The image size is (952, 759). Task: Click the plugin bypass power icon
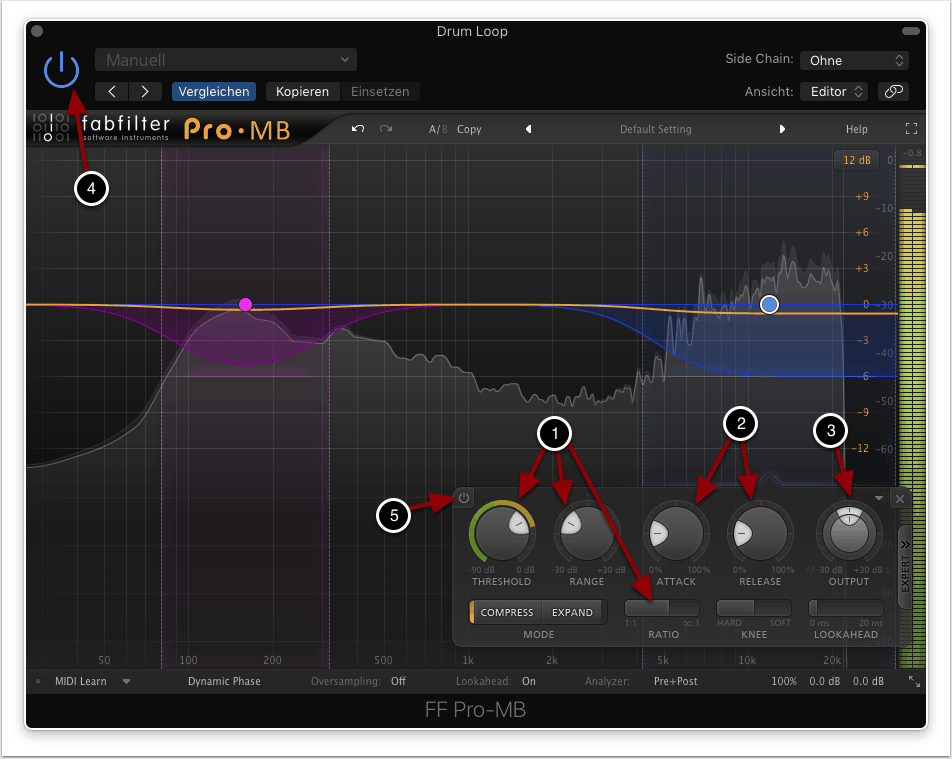coord(61,71)
